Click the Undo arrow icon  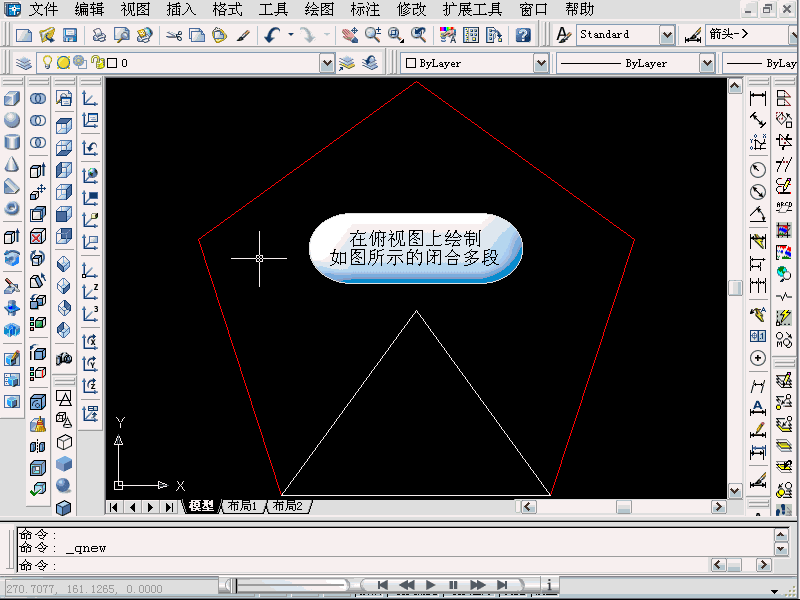tap(273, 35)
